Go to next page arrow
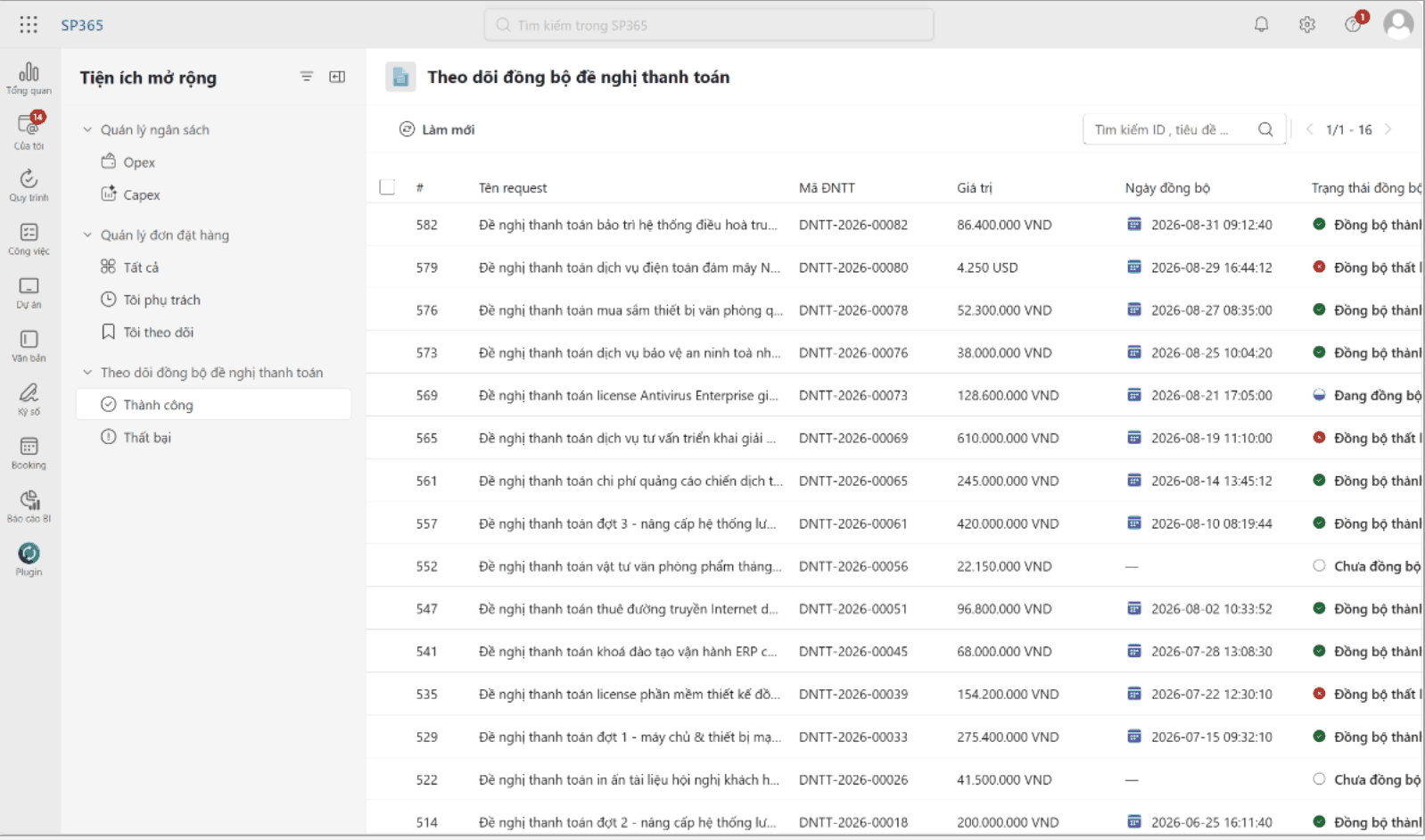The image size is (1425, 840). [1388, 129]
